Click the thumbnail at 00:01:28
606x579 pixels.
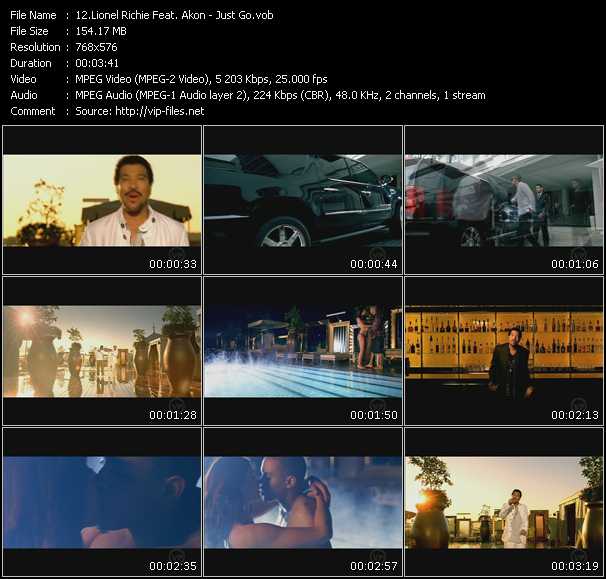click(102, 351)
